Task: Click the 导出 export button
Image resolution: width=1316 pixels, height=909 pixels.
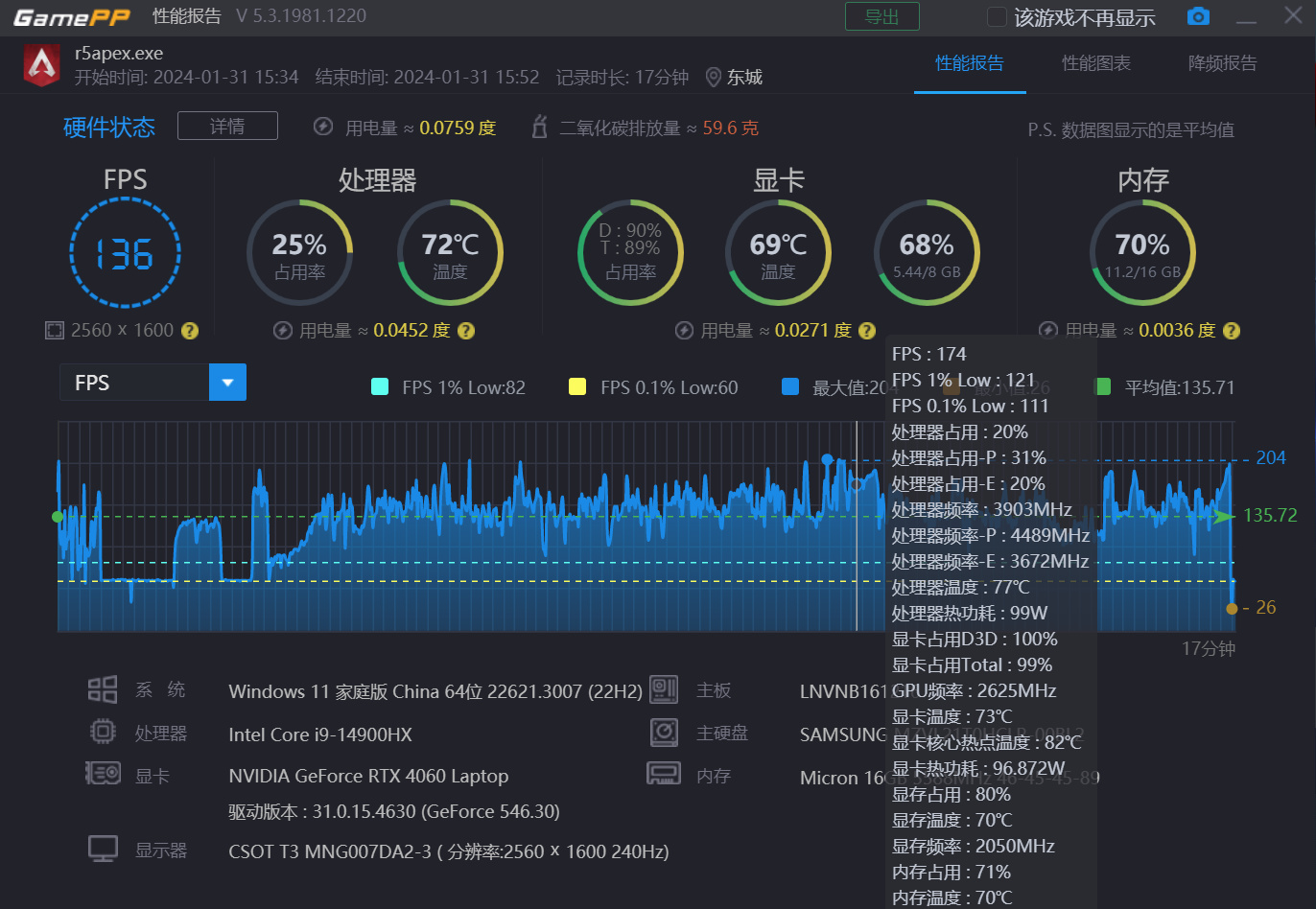Action: (x=882, y=16)
